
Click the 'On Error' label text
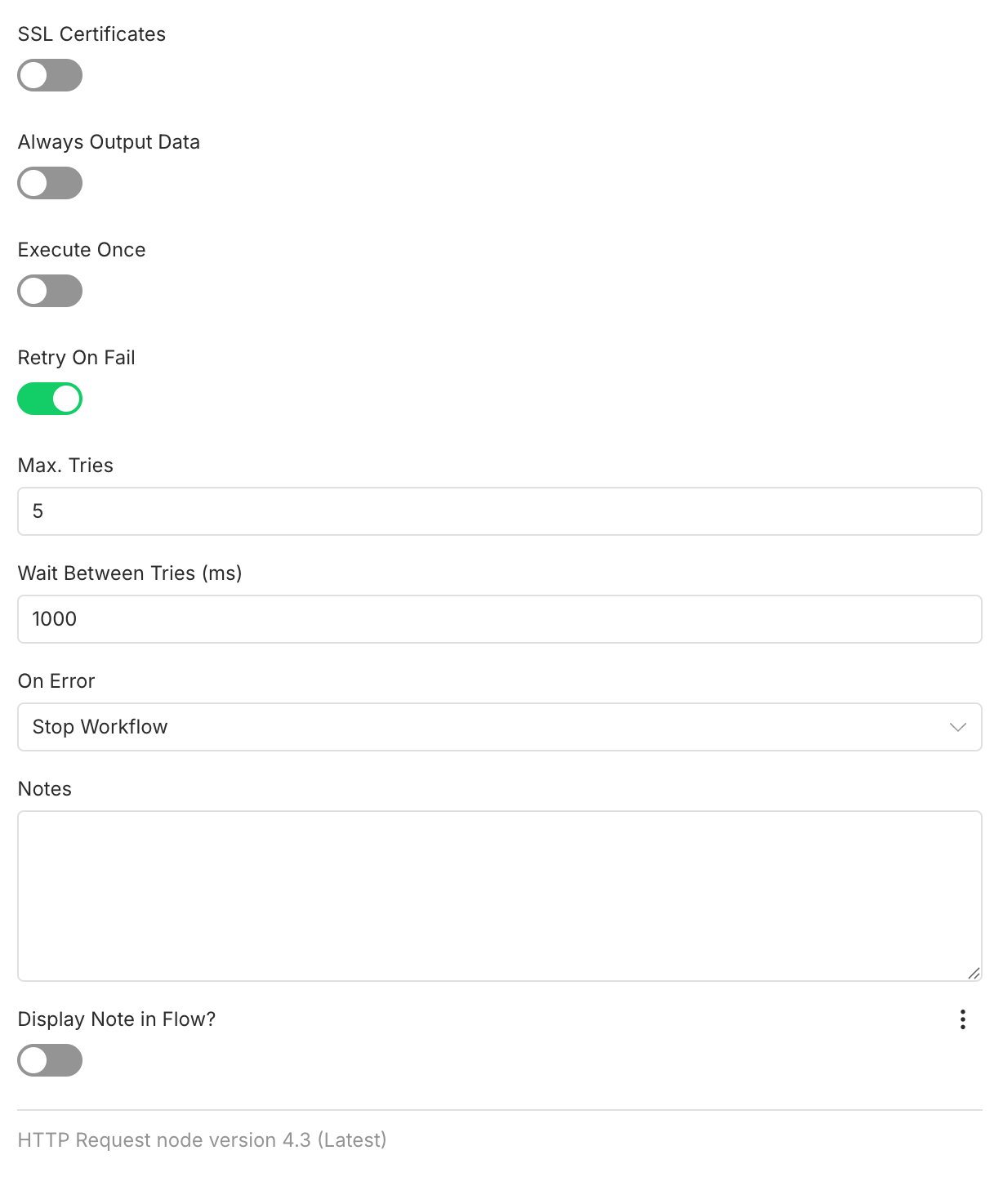(56, 681)
